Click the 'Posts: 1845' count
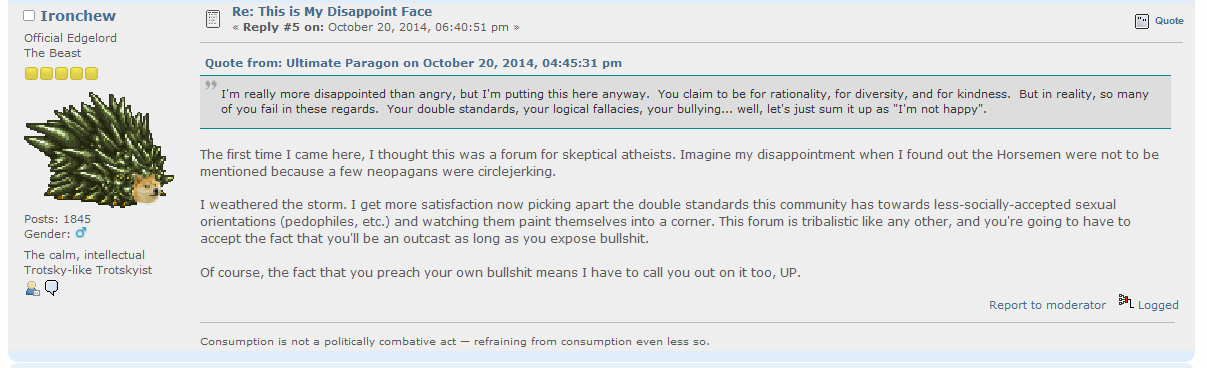The width and height of the screenshot is (1207, 368). tap(57, 218)
